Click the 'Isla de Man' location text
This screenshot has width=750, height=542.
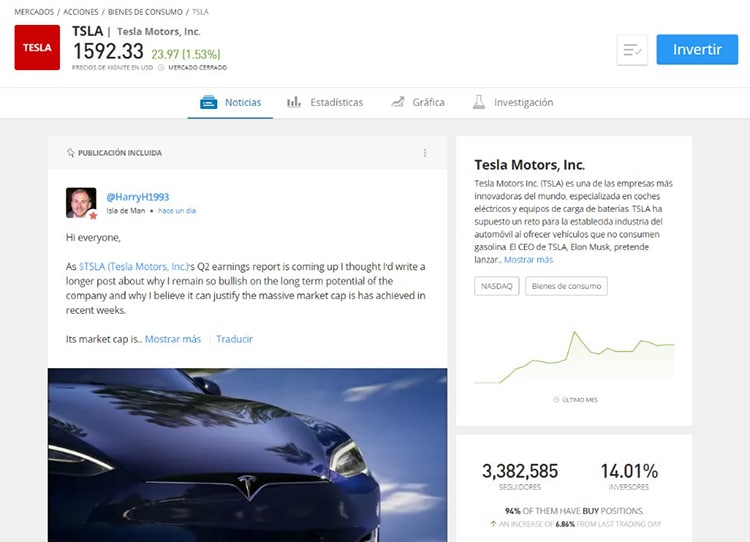coord(125,210)
